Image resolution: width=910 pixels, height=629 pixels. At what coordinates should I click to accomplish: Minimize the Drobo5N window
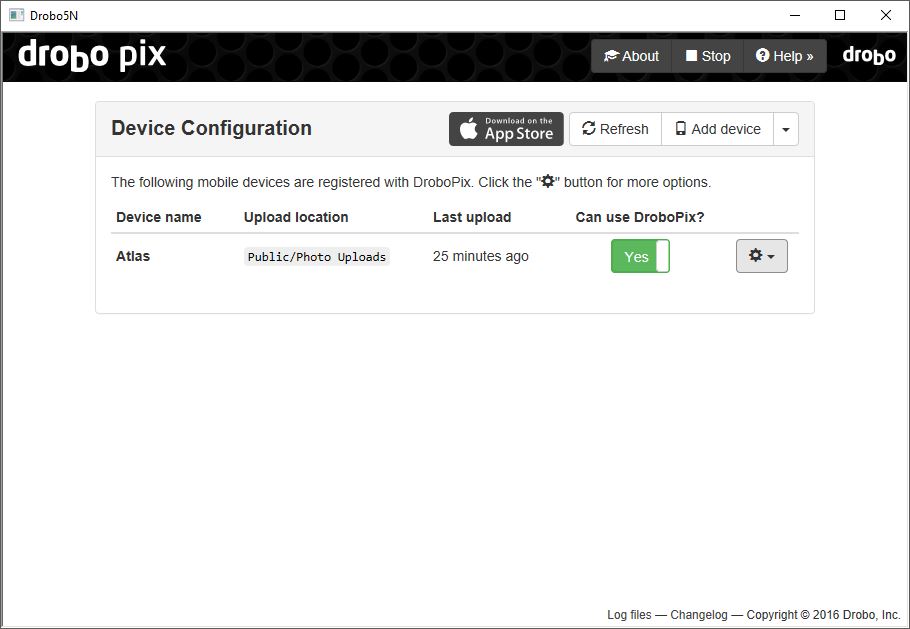(x=795, y=16)
